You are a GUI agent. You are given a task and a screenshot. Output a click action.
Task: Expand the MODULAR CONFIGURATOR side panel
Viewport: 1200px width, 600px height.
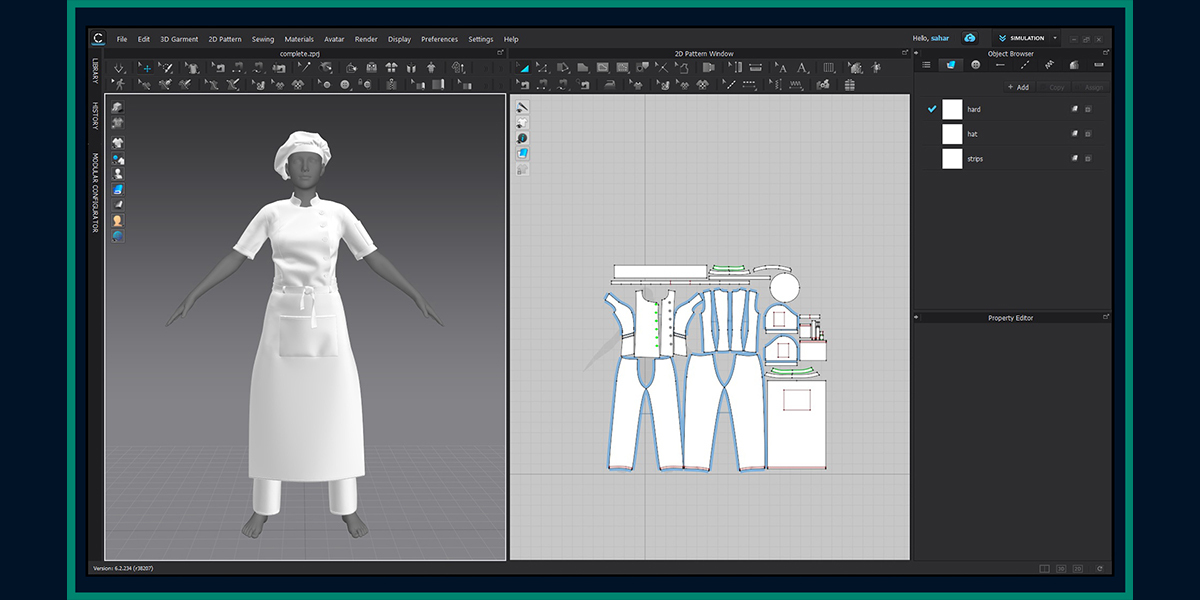[x=96, y=193]
